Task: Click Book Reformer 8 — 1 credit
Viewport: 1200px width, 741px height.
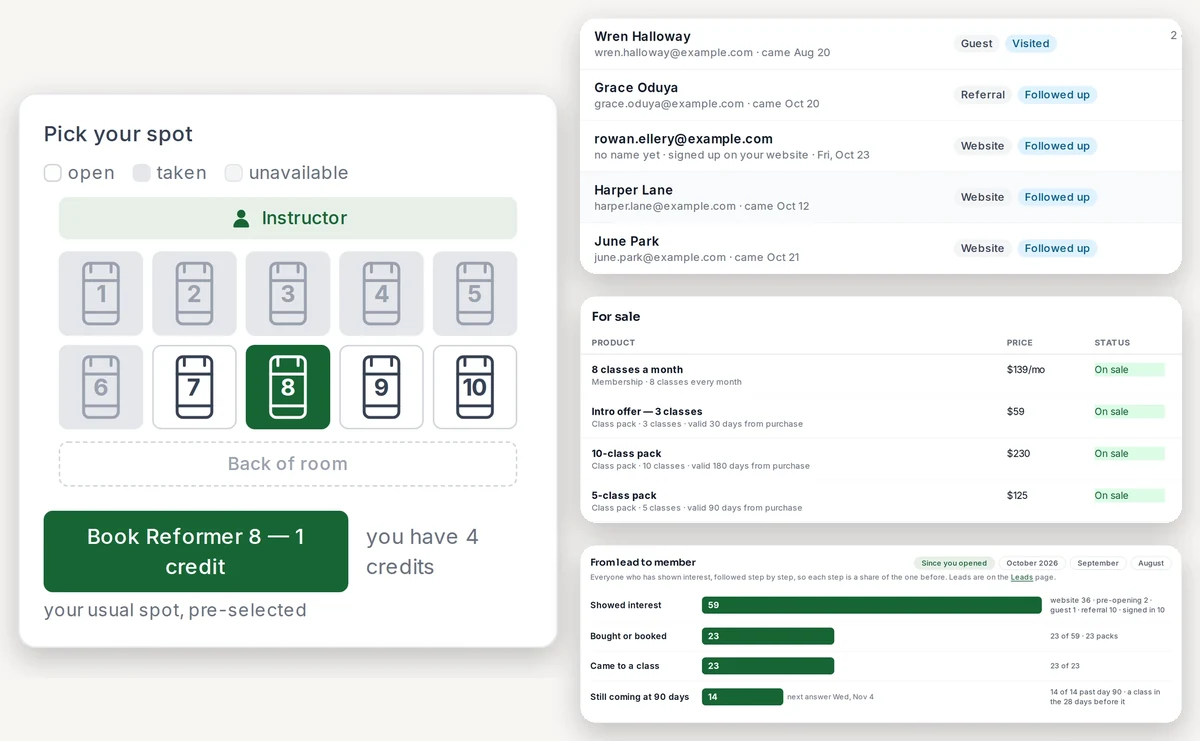Action: click(196, 551)
